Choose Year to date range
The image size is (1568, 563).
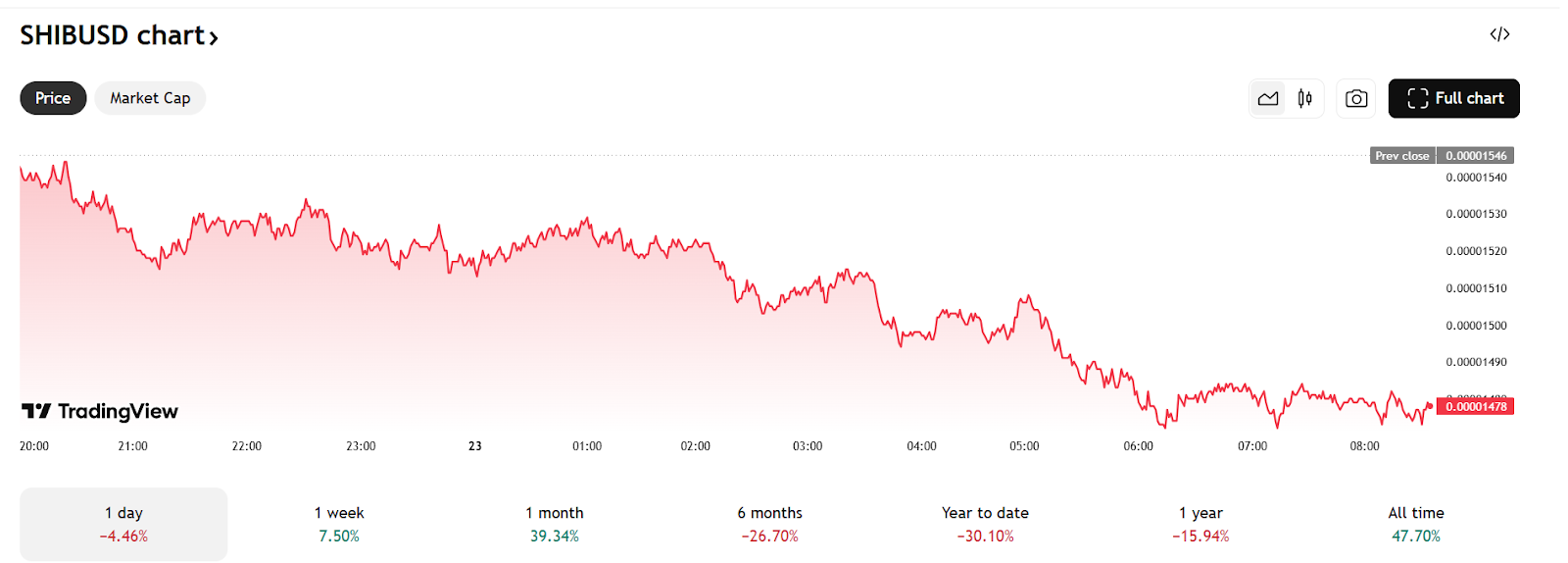point(985,524)
